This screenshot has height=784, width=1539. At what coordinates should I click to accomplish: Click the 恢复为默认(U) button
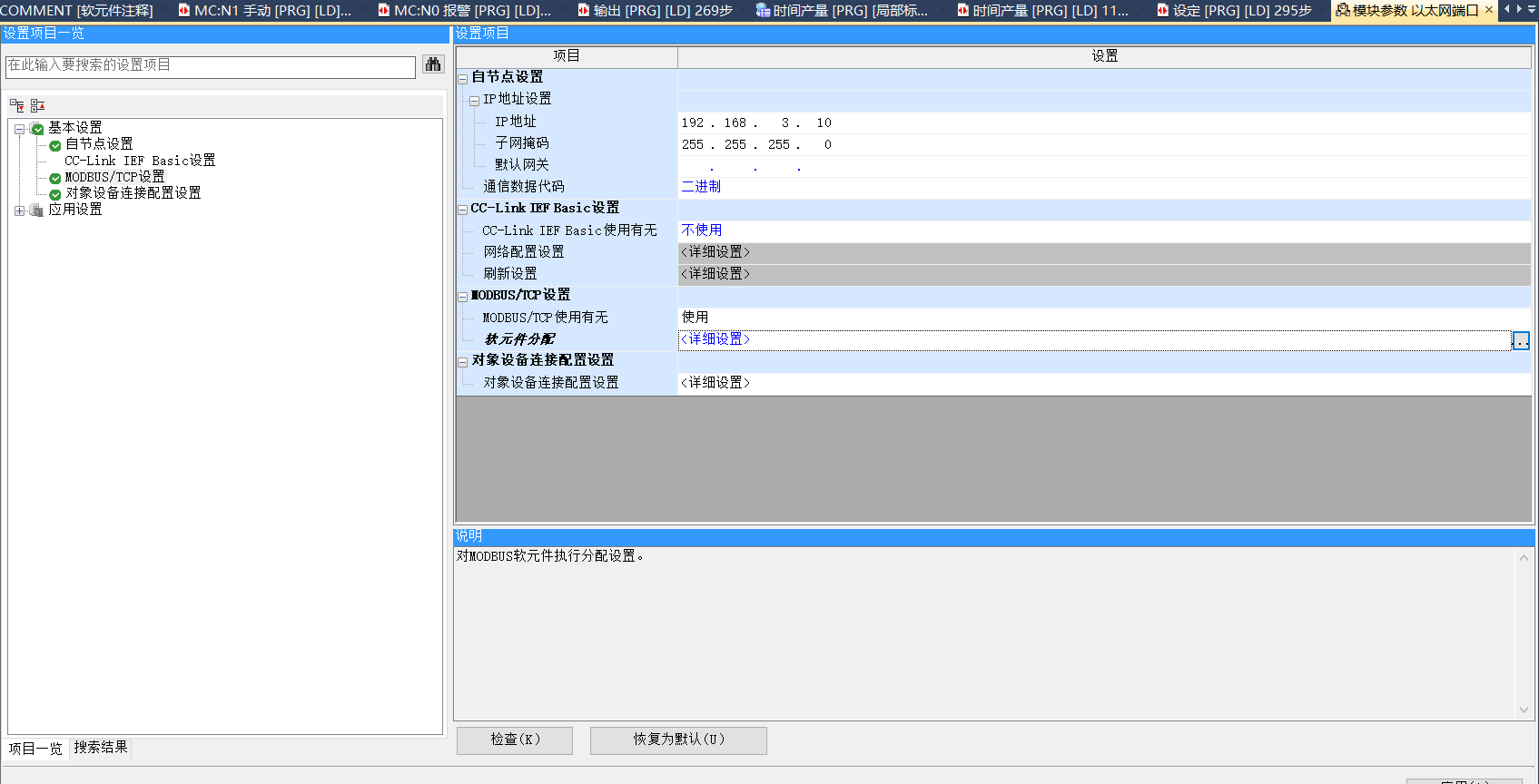click(678, 740)
